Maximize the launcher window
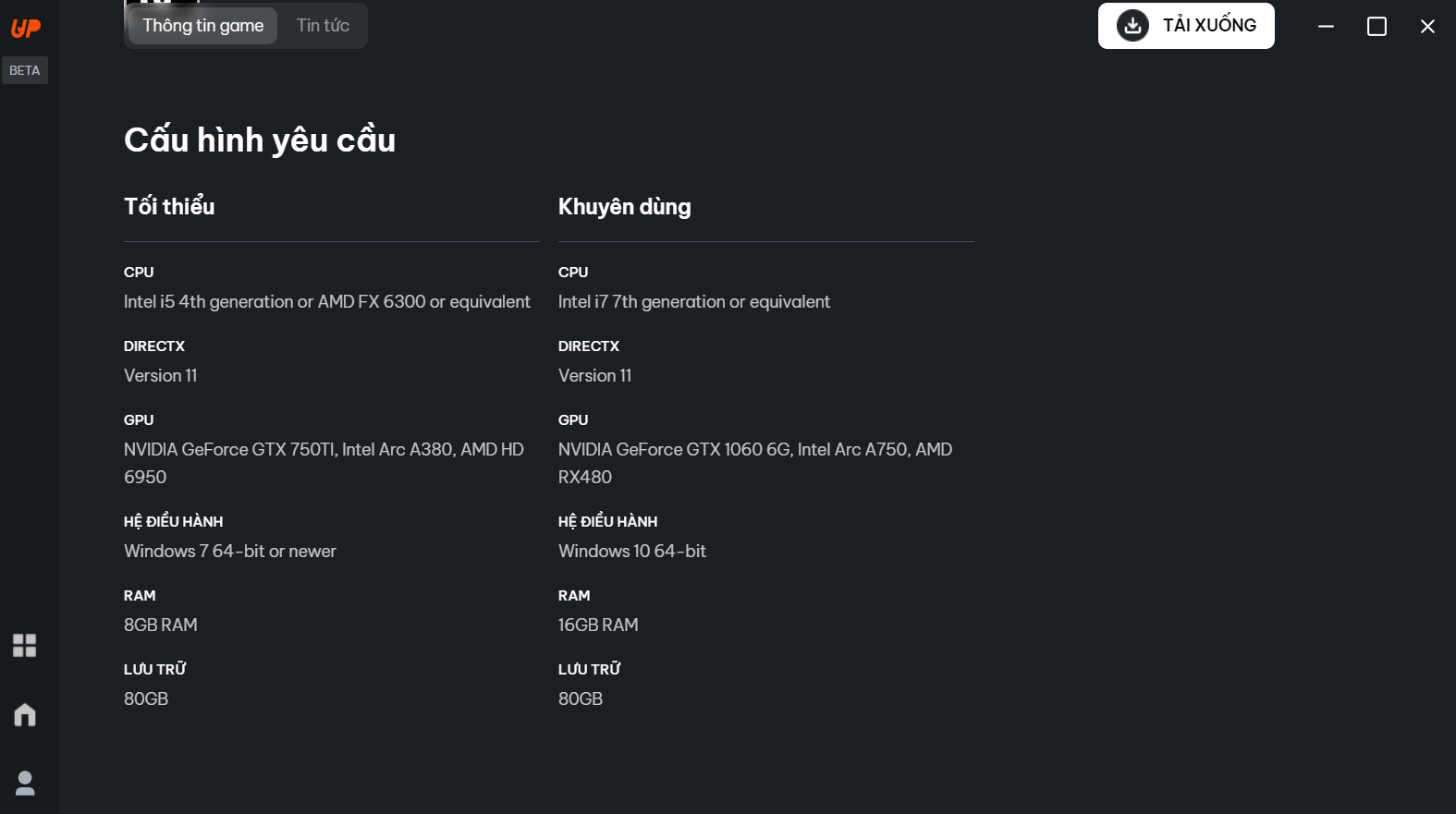The width and height of the screenshot is (1456, 814). pyautogui.click(x=1376, y=26)
